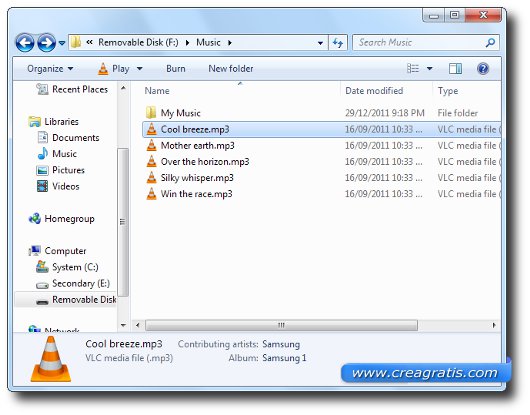Select Homegroup in navigation pane

pyautogui.click(x=69, y=219)
